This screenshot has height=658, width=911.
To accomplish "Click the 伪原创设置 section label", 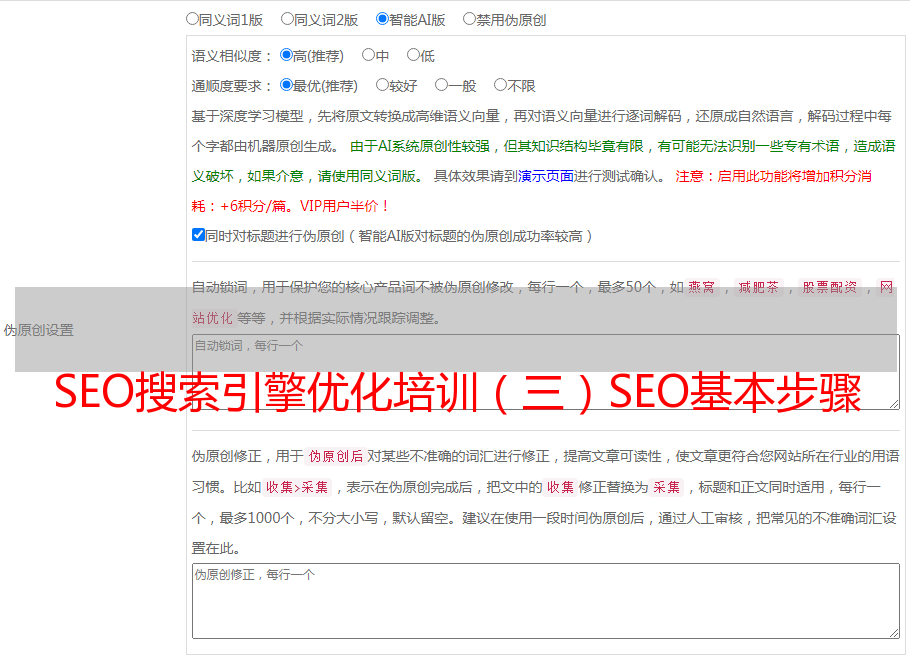I will tap(38, 330).
